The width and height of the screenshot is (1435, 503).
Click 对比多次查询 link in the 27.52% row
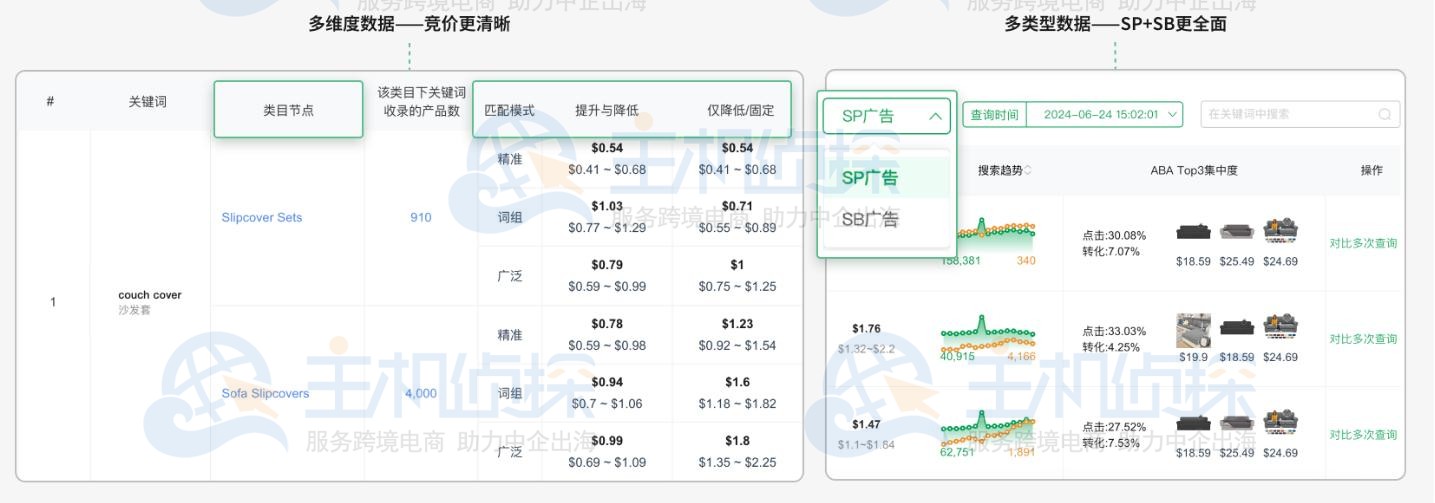(x=1363, y=435)
